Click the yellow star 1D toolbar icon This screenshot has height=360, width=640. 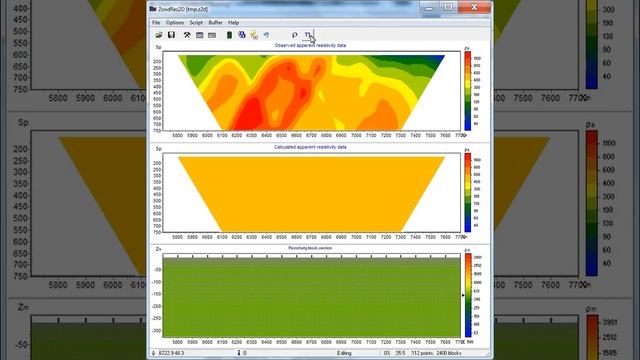click(254, 35)
